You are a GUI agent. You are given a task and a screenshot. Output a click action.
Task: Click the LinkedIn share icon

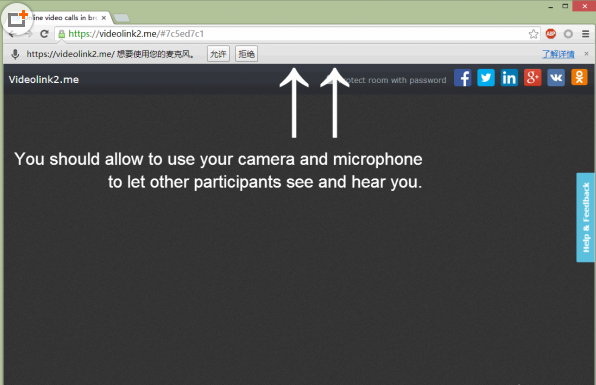click(x=509, y=78)
